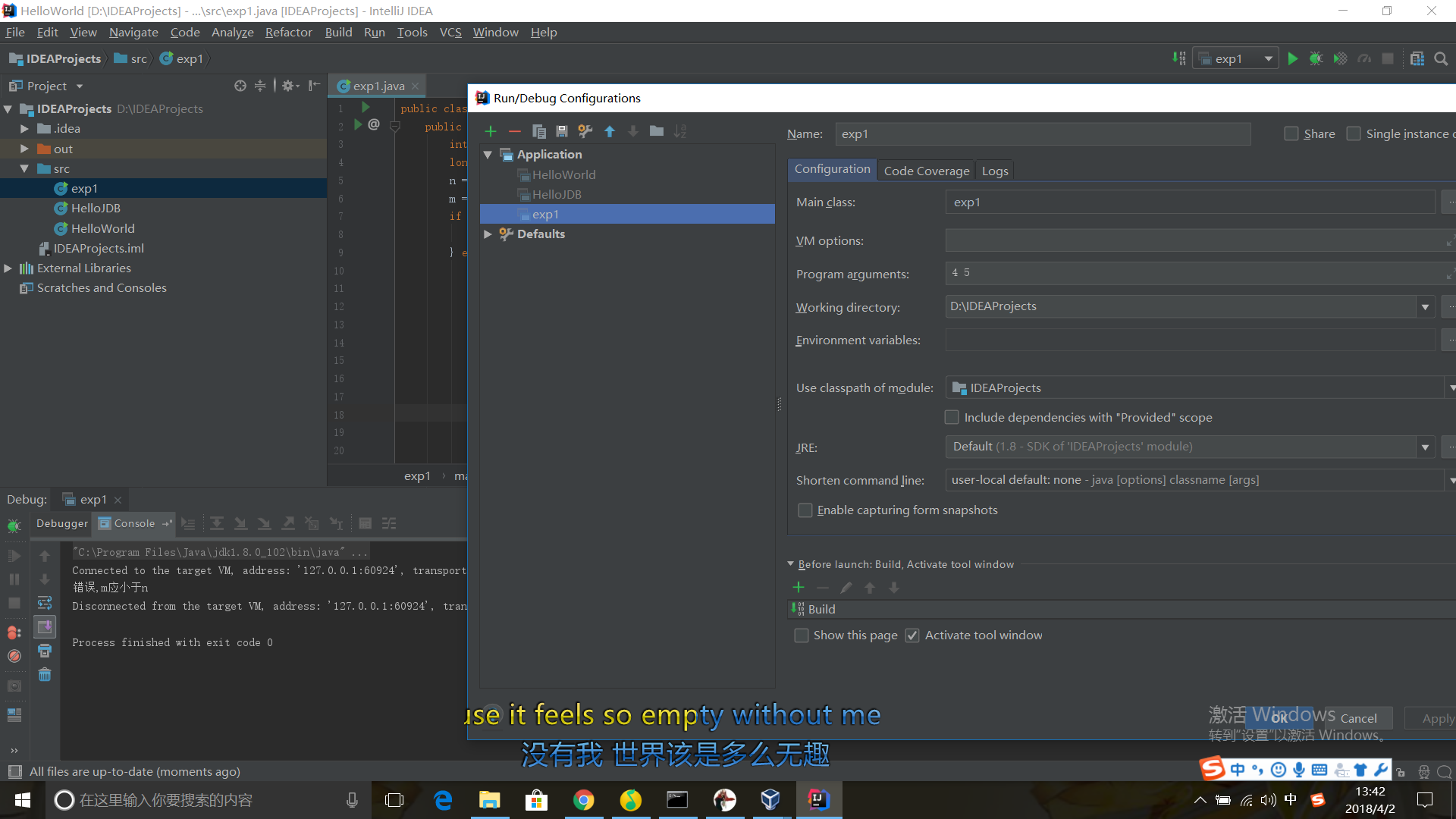This screenshot has width=1456, height=819.
Task: Click the Cancel button in the dialog
Action: (x=1358, y=718)
